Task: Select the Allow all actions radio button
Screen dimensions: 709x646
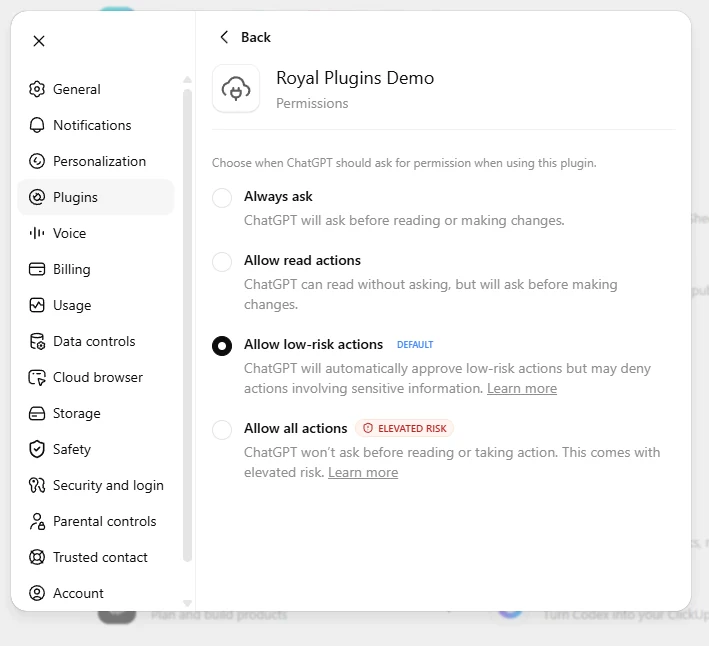Action: click(x=222, y=429)
